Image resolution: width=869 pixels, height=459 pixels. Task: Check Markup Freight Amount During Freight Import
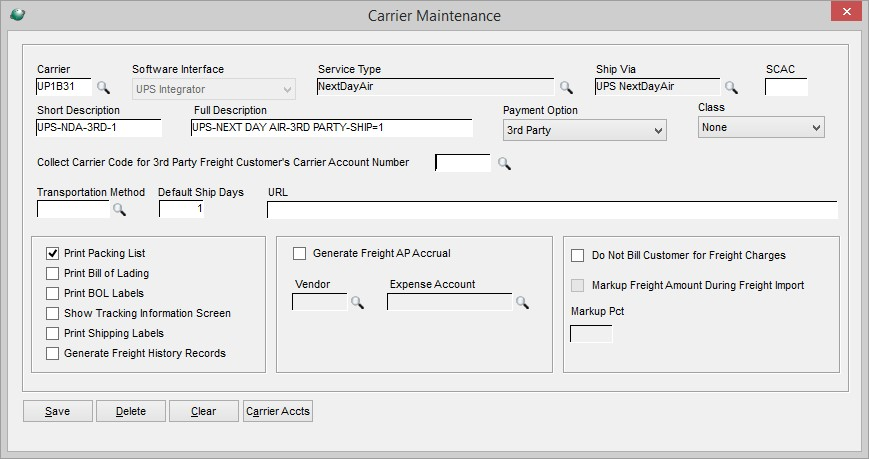[x=577, y=285]
